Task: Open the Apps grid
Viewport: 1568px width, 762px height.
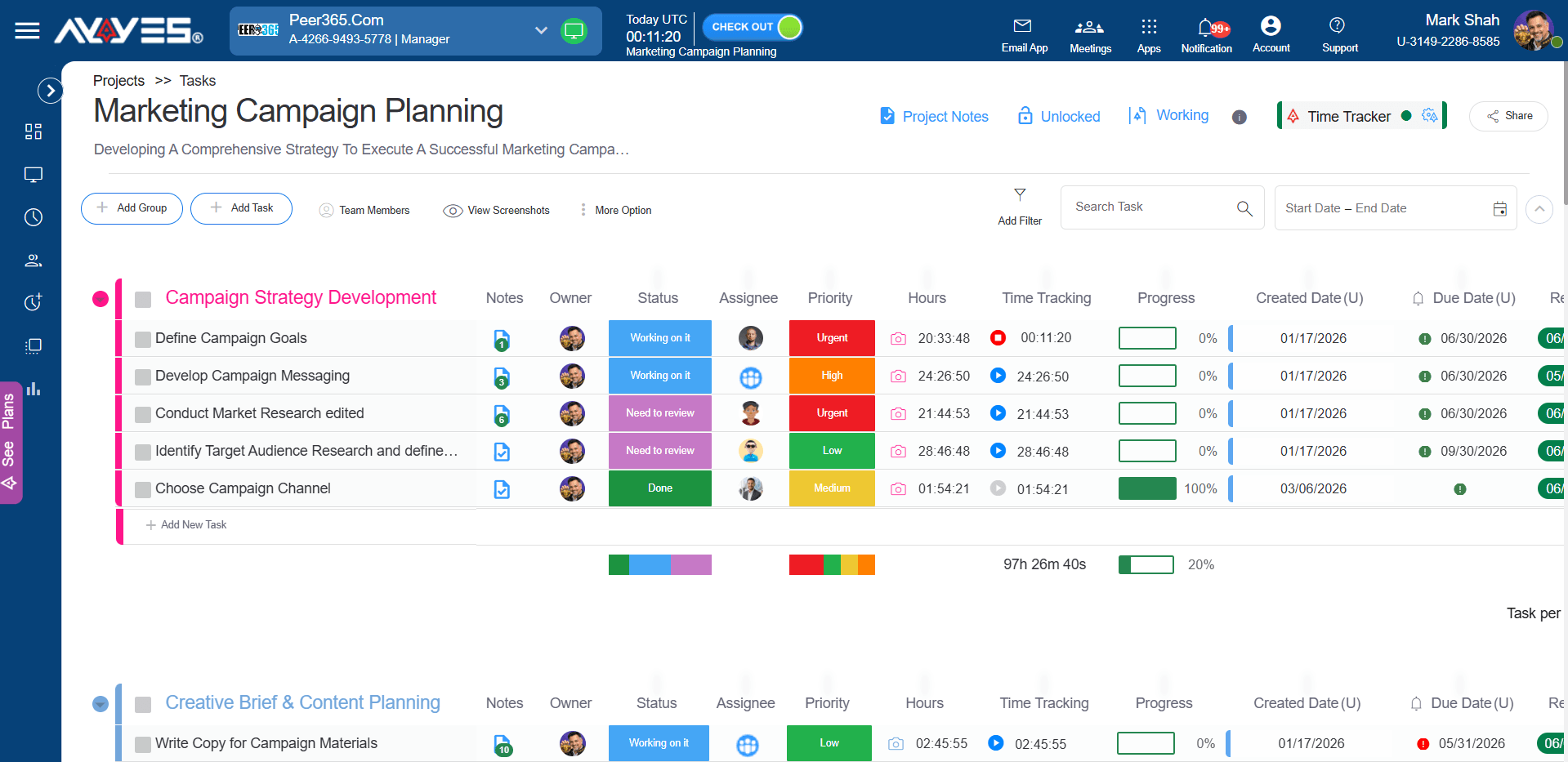Action: click(1148, 36)
